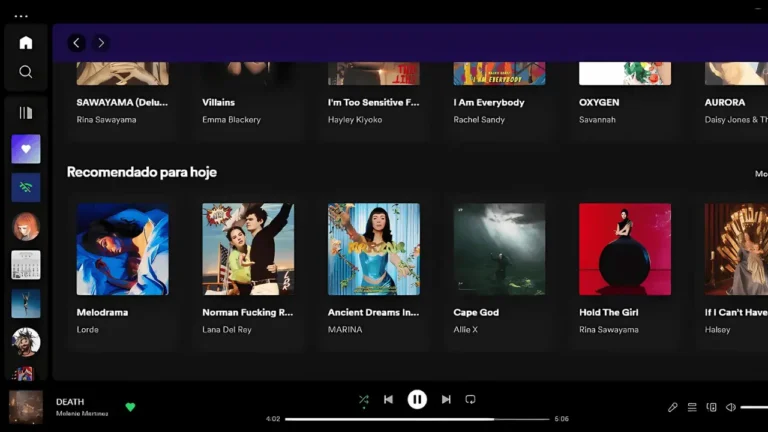Open connect to a device
Viewport: 768px width, 432px height.
tap(711, 407)
